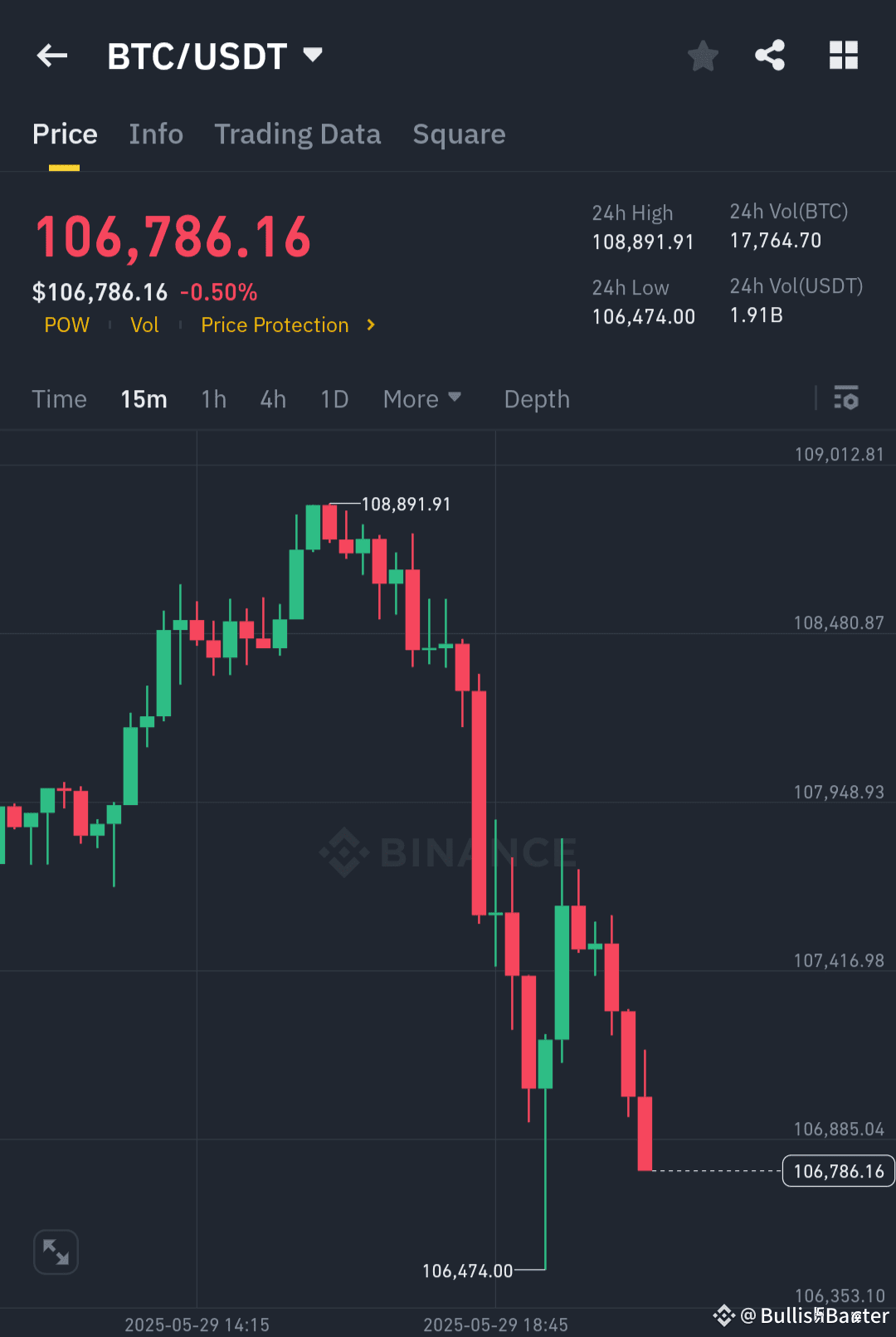Expand the More timeframe dropdown
The height and width of the screenshot is (1337, 896).
coord(421,399)
